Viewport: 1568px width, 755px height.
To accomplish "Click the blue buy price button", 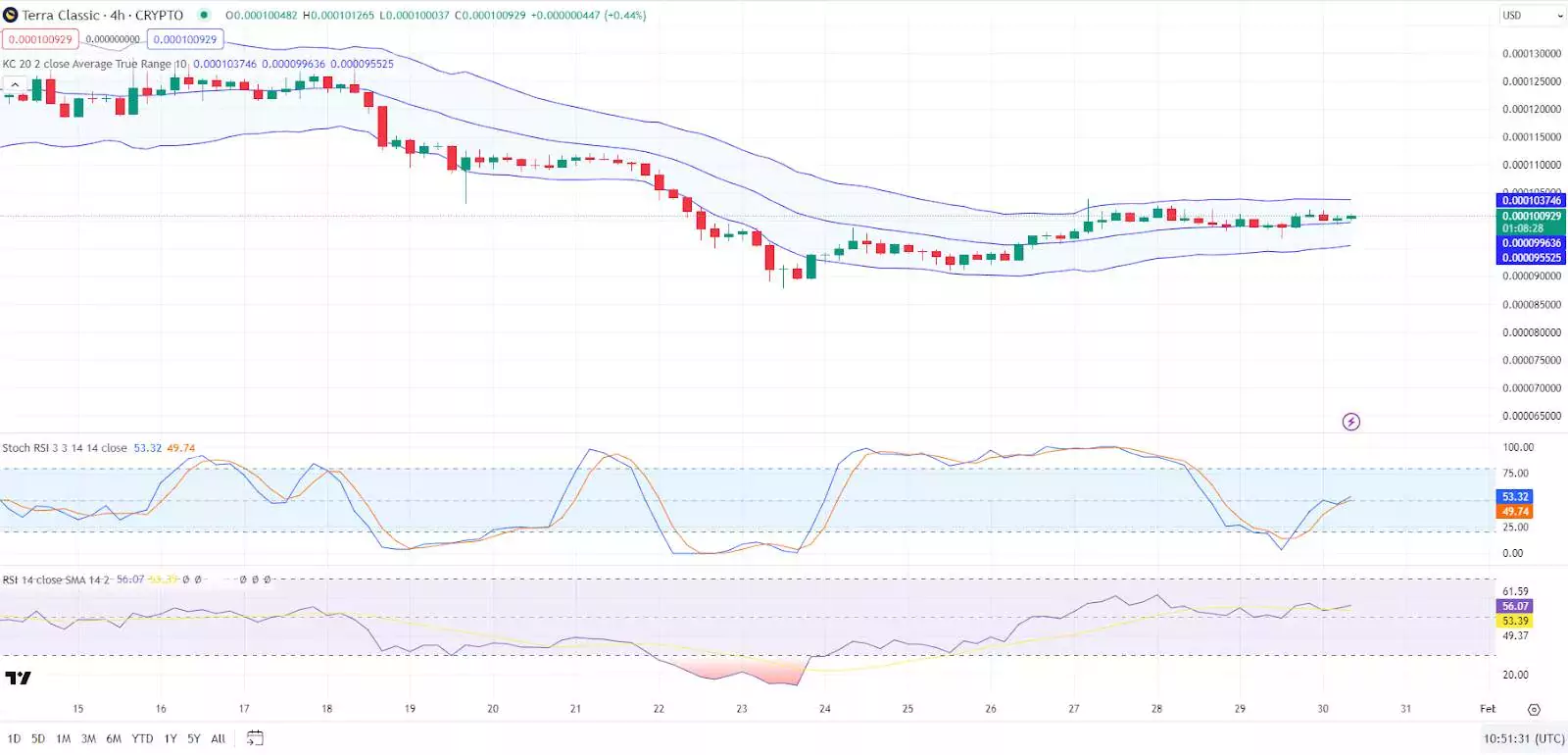I will pos(185,39).
